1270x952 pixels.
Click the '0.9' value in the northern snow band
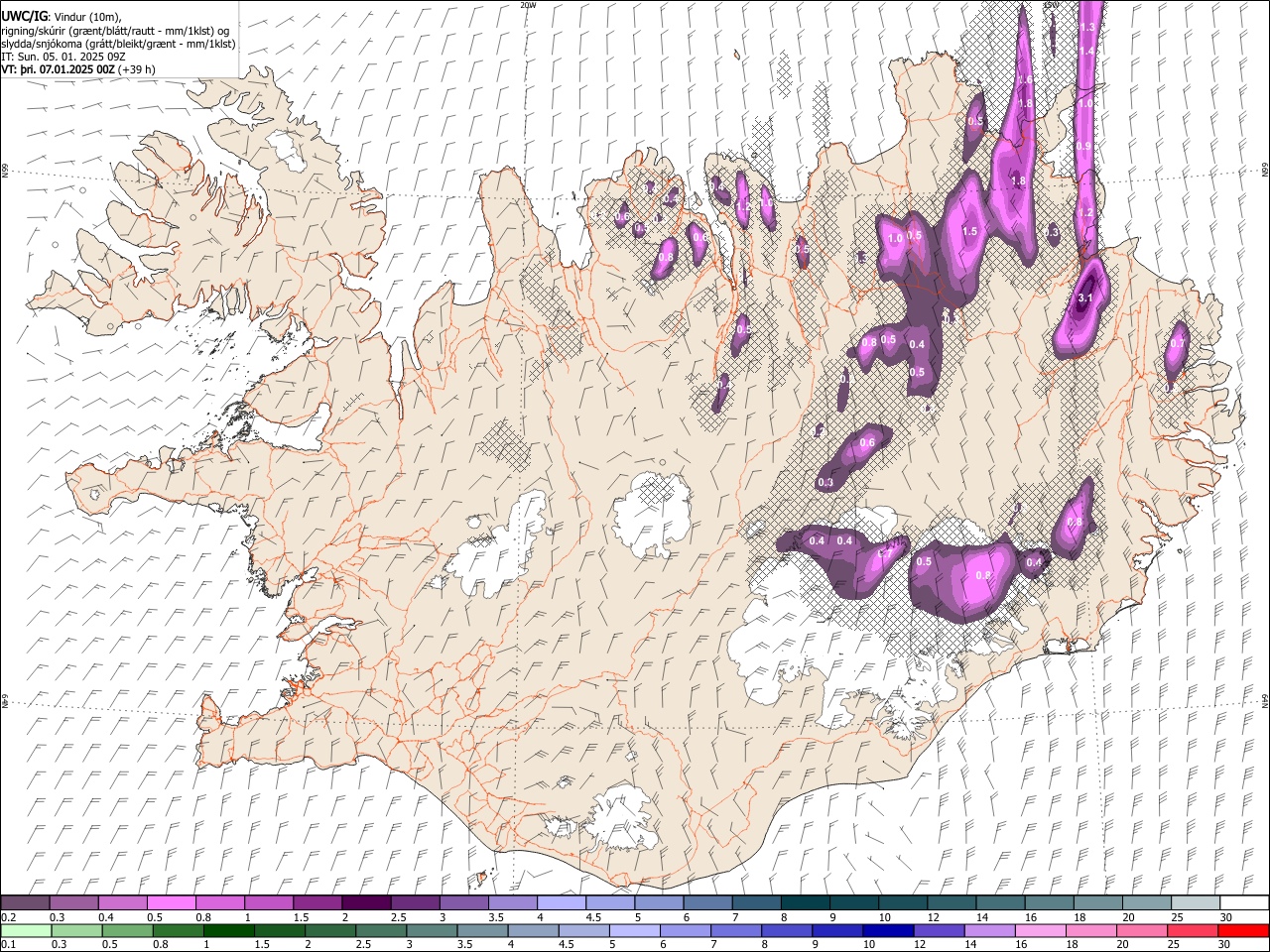1083,146
